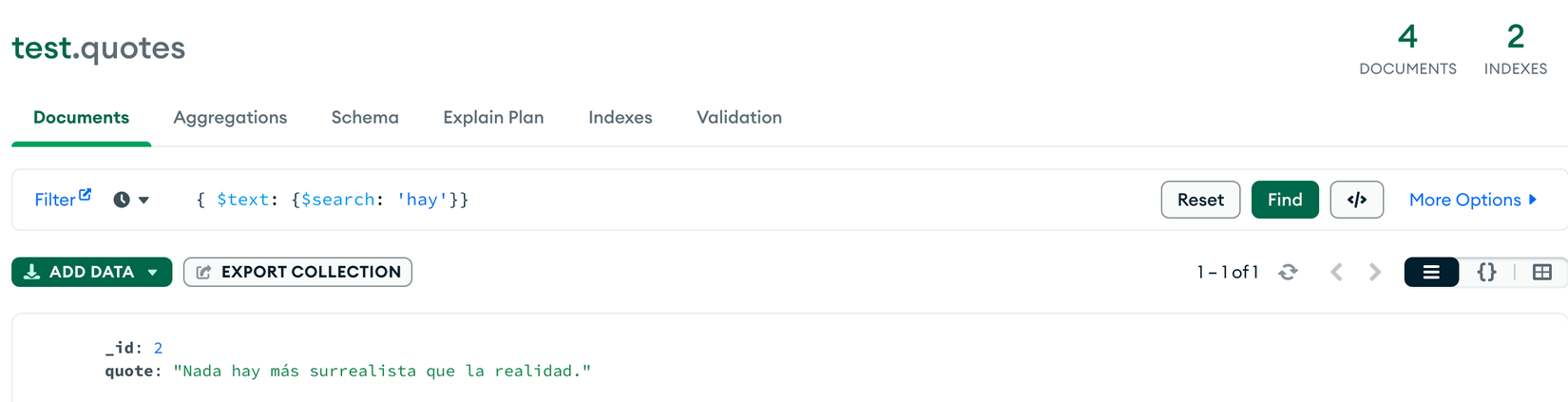Open the Aggregations tab
Image resolution: width=1568 pixels, height=402 pixels.
(x=230, y=118)
